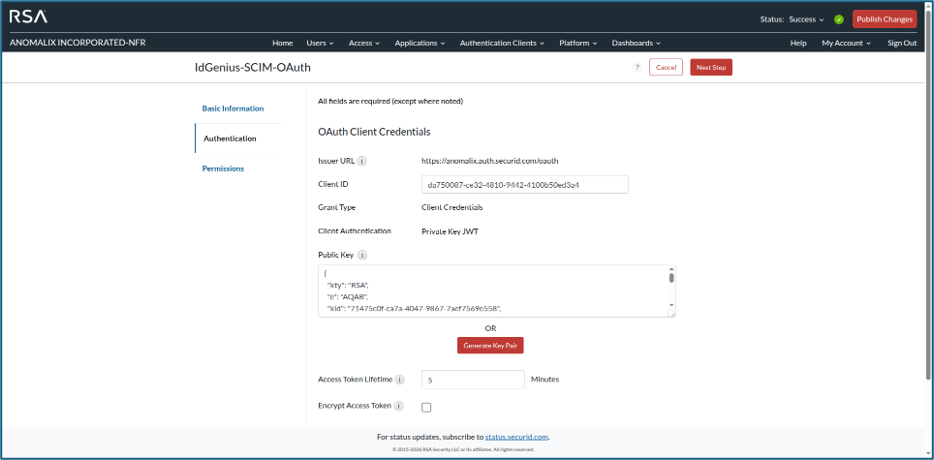934x460 pixels.
Task: Click the Public Key scrollbar up arrow
Action: (x=671, y=269)
